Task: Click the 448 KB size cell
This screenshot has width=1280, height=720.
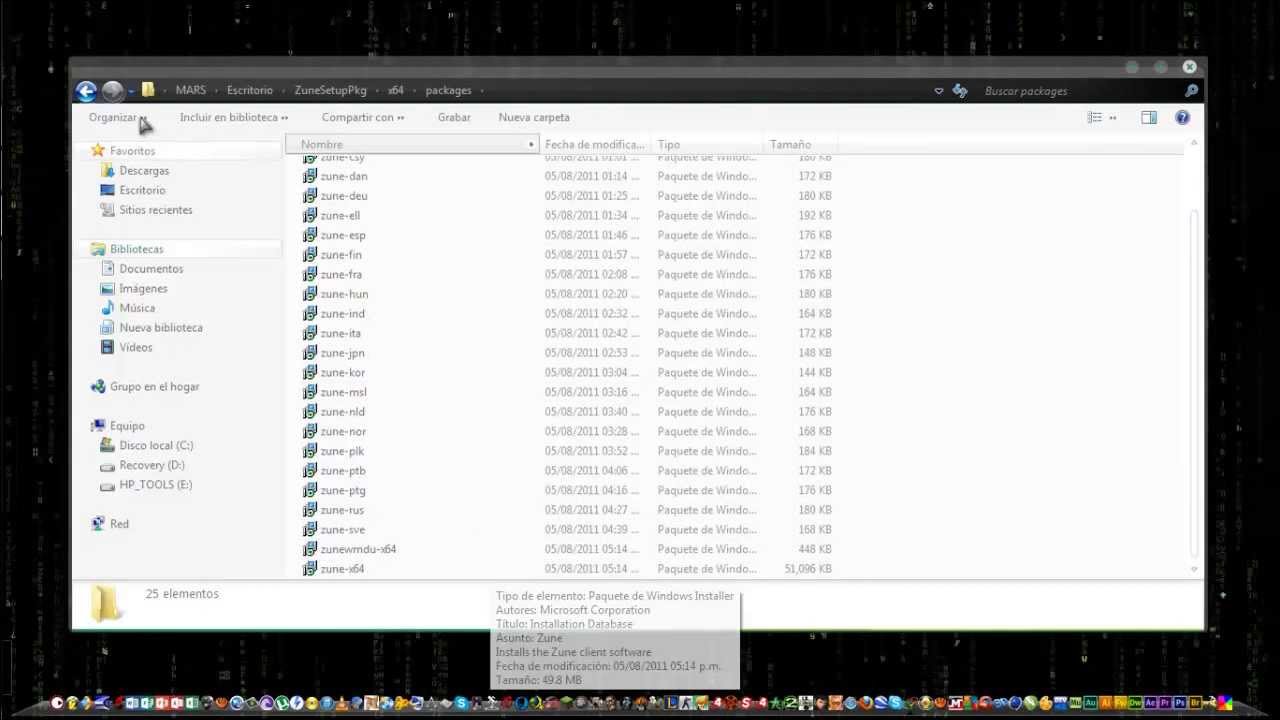Action: [x=815, y=549]
